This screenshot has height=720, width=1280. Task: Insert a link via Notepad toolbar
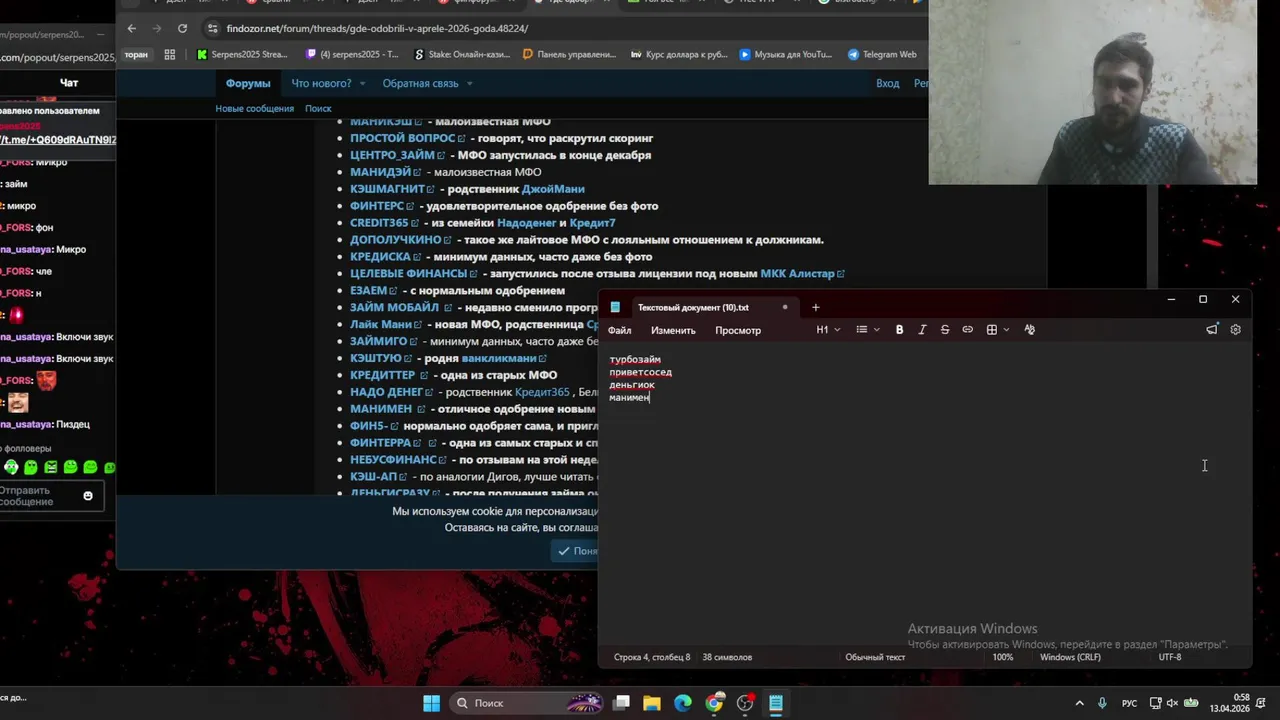pyautogui.click(x=967, y=329)
